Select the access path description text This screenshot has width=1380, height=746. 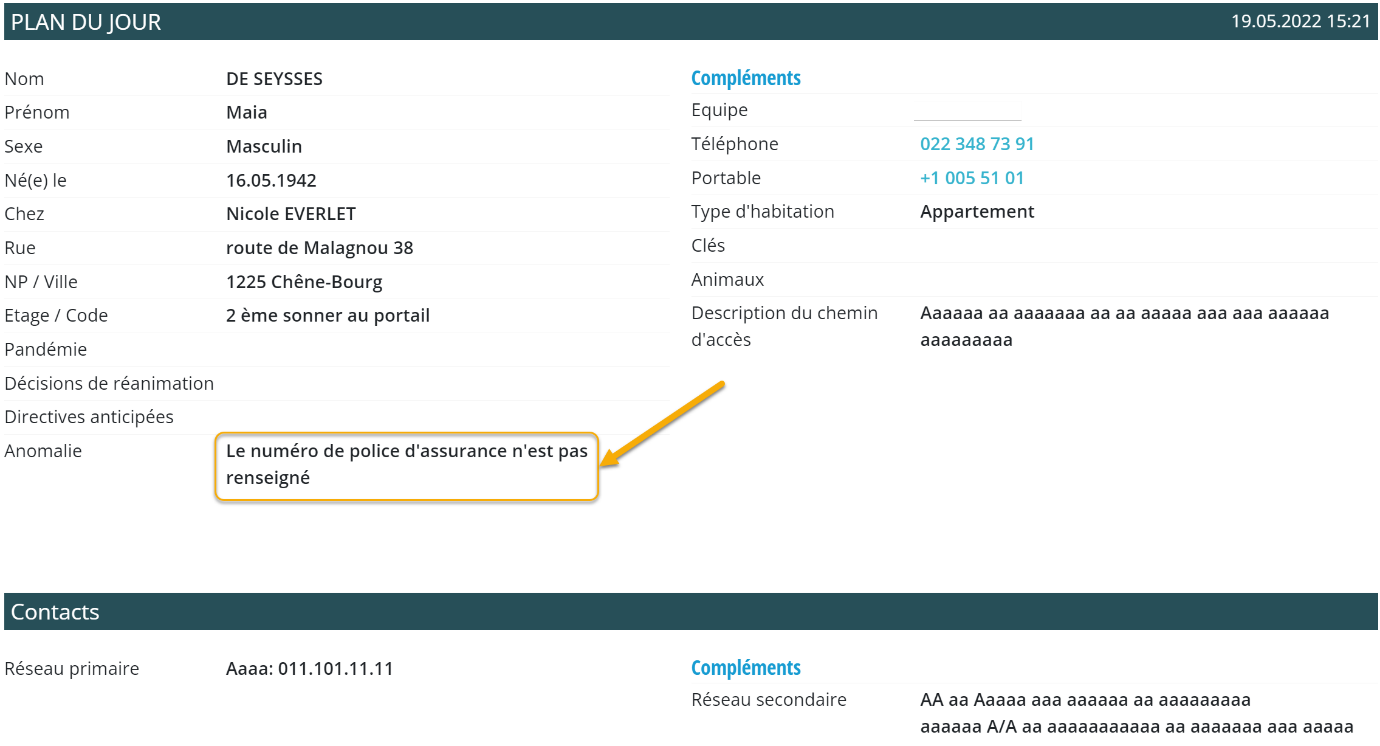[1124, 327]
